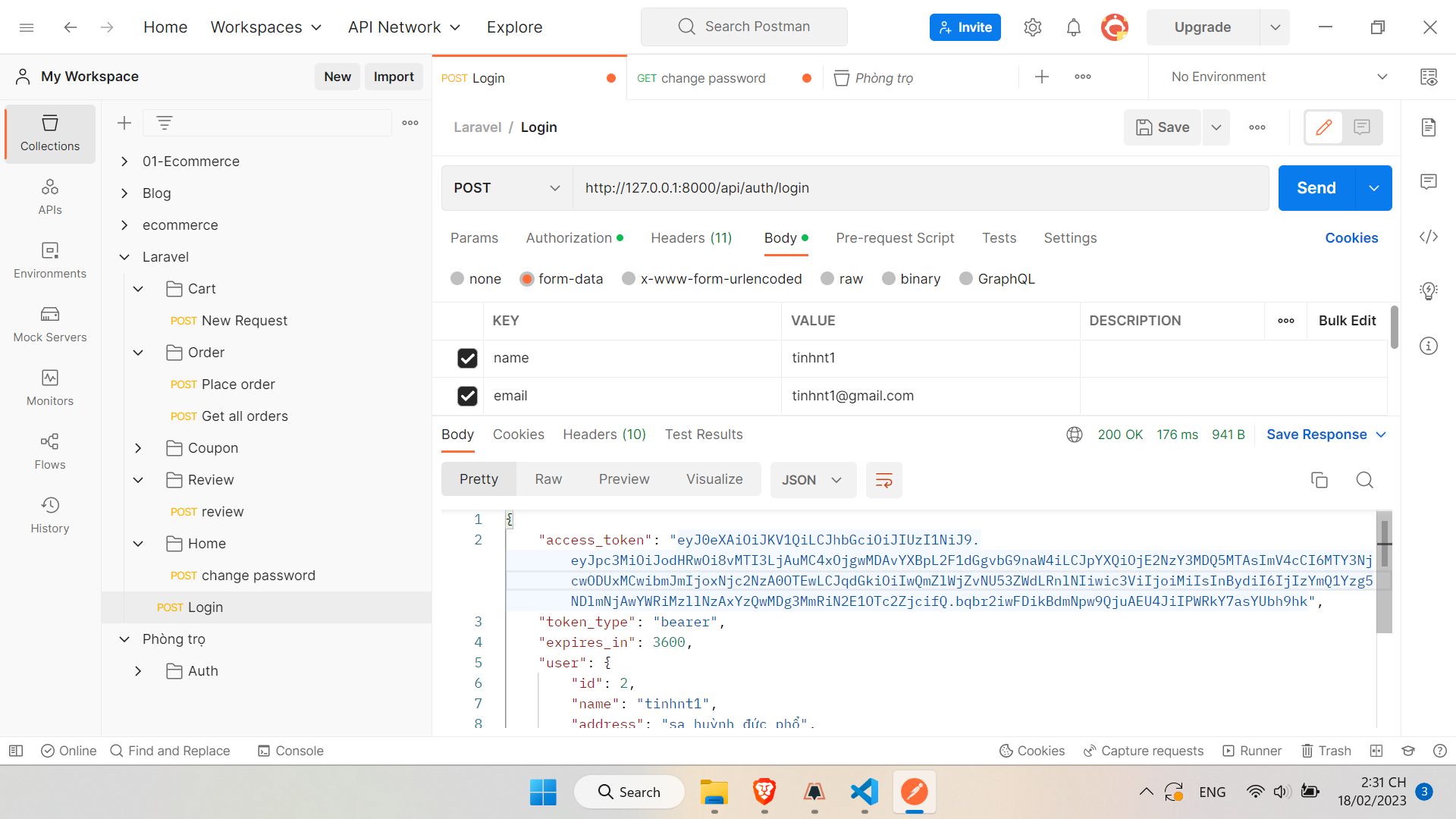Viewport: 1456px width, 819px height.
Task: Search within the response body
Action: point(1364,480)
